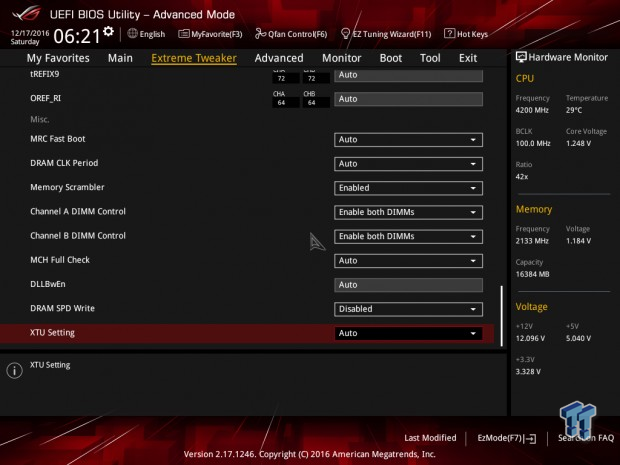Click the tREFIX9 label
This screenshot has height=465, width=620.
pos(44,74)
